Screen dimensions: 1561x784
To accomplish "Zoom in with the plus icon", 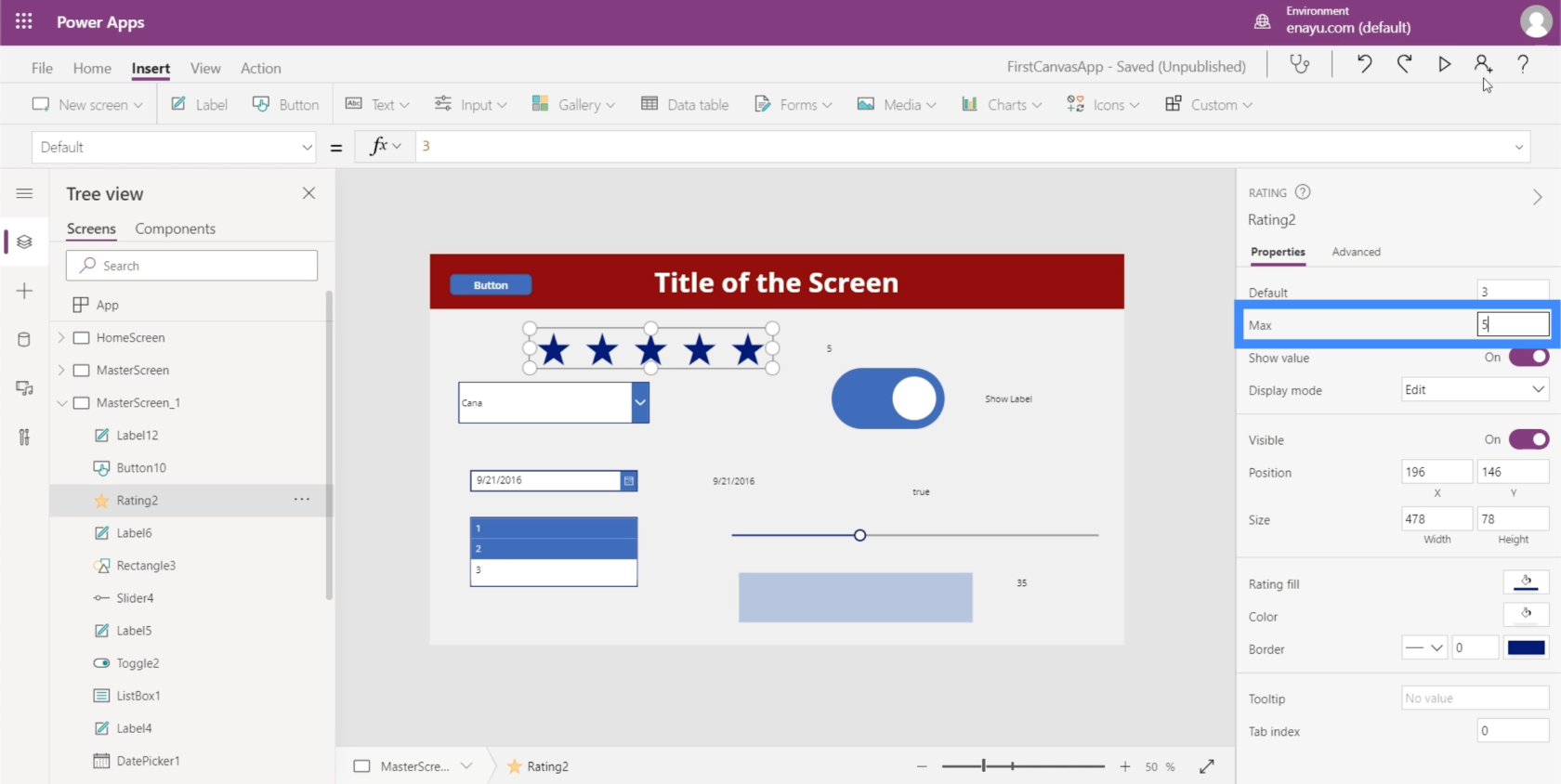I will click(1125, 766).
